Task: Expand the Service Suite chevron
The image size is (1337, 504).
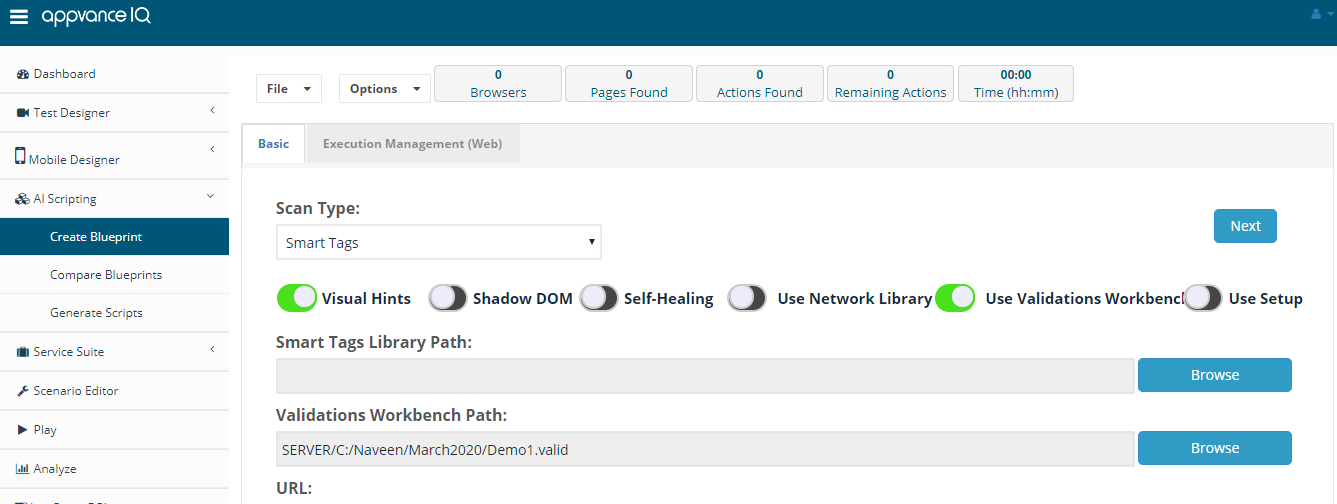Action: [x=212, y=349]
